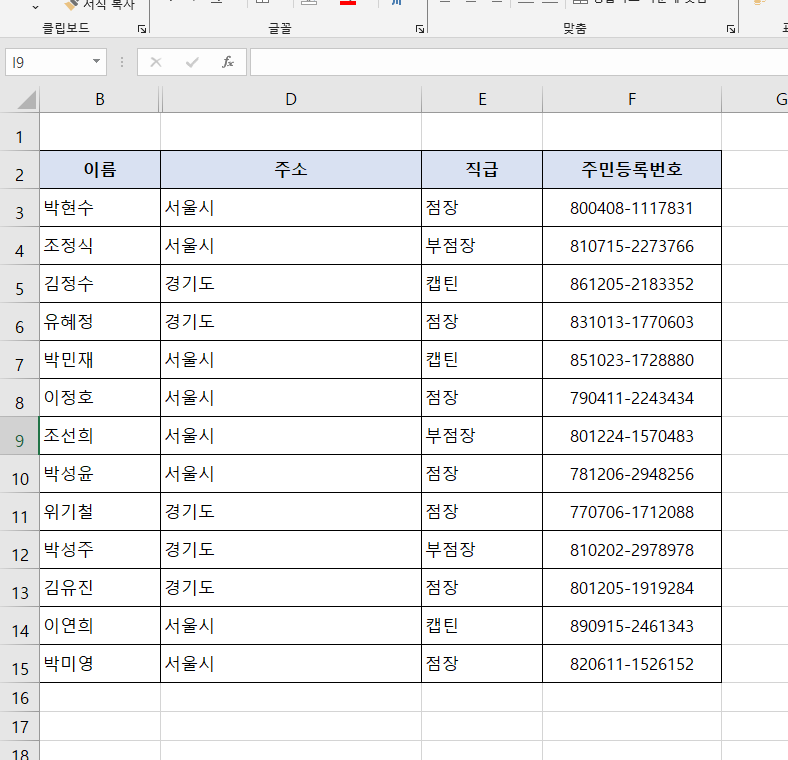Select row 16 header
The image size is (788, 760).
(20, 698)
